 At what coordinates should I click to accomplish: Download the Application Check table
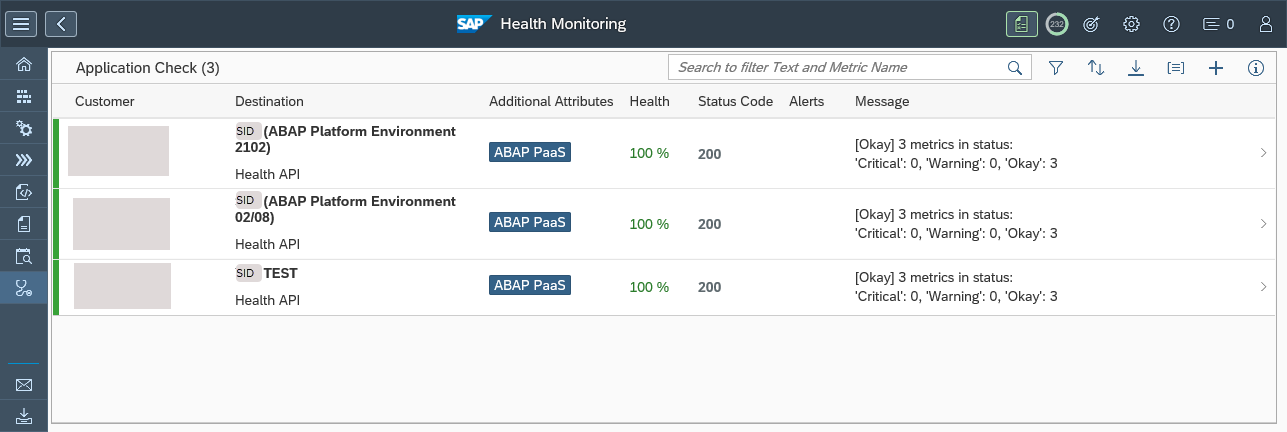click(x=1136, y=68)
